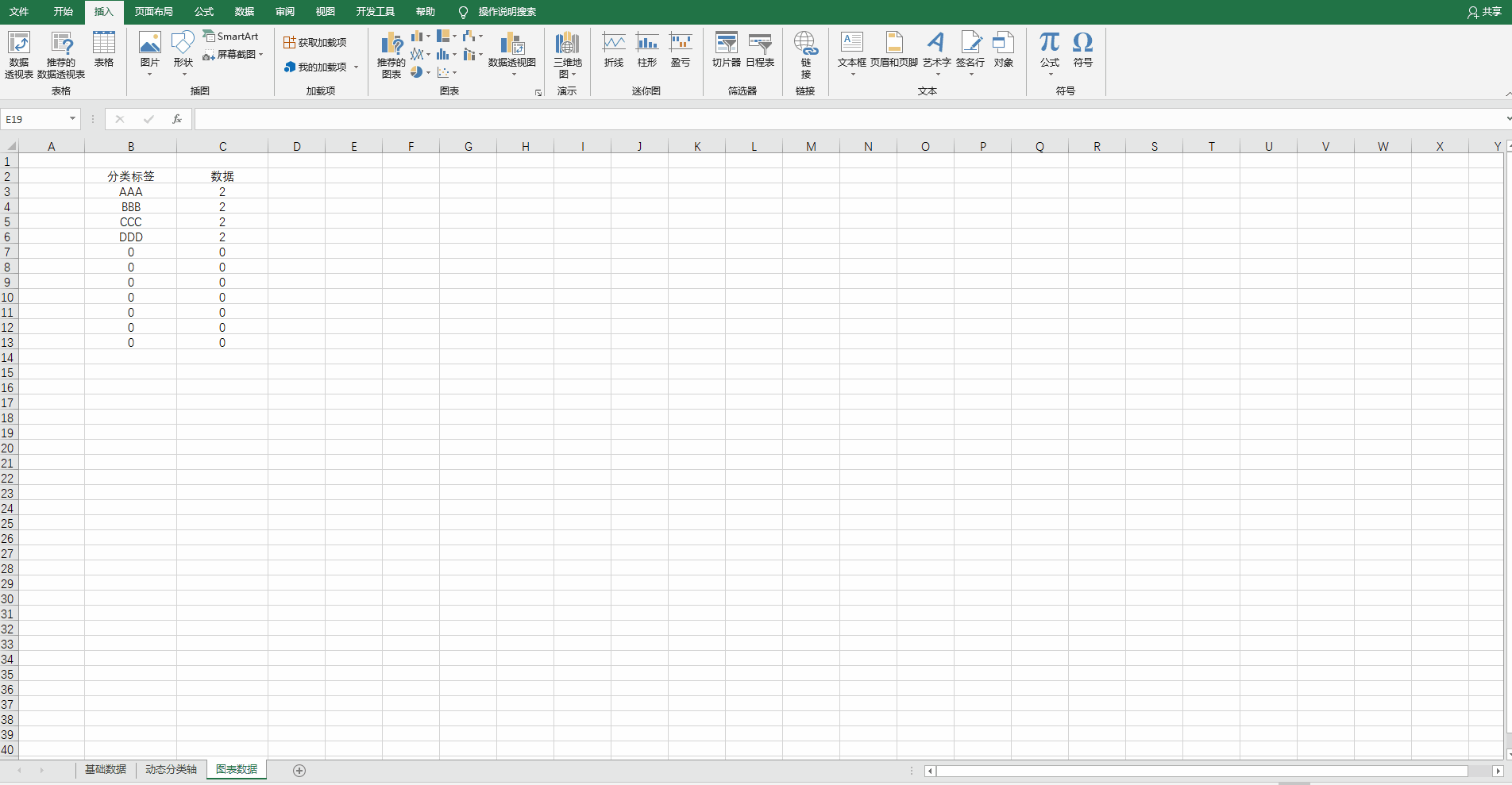Insert a Table (表格)
This screenshot has width=1512, height=785.
tap(104, 49)
